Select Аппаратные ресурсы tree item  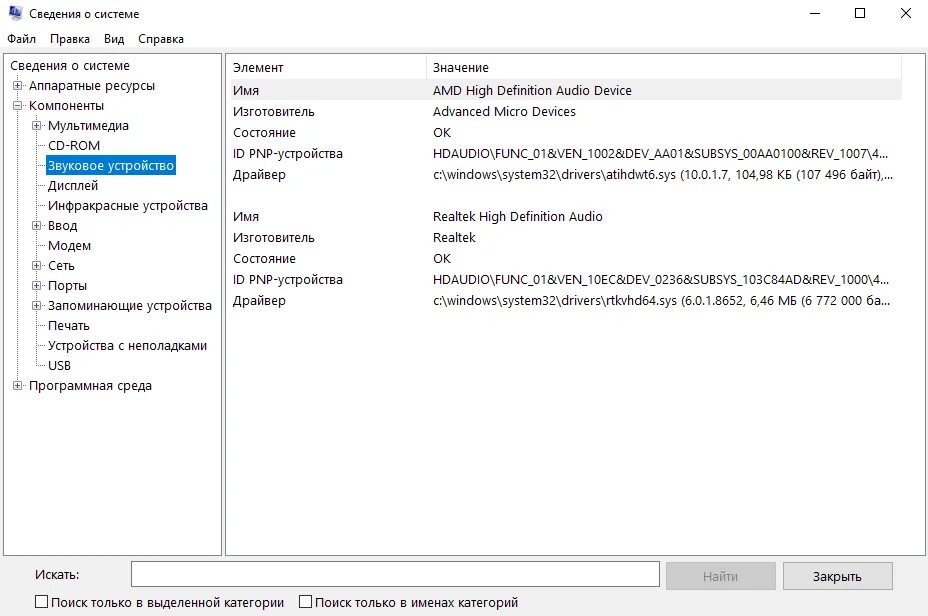92,86
